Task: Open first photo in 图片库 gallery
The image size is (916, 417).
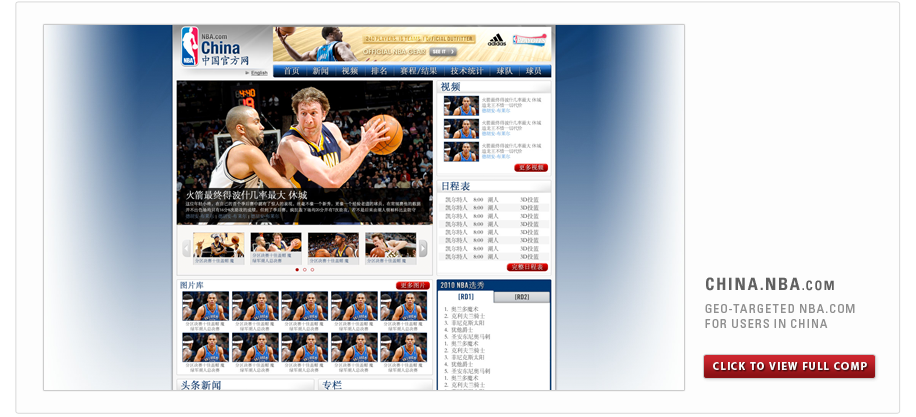Action: (x=205, y=305)
